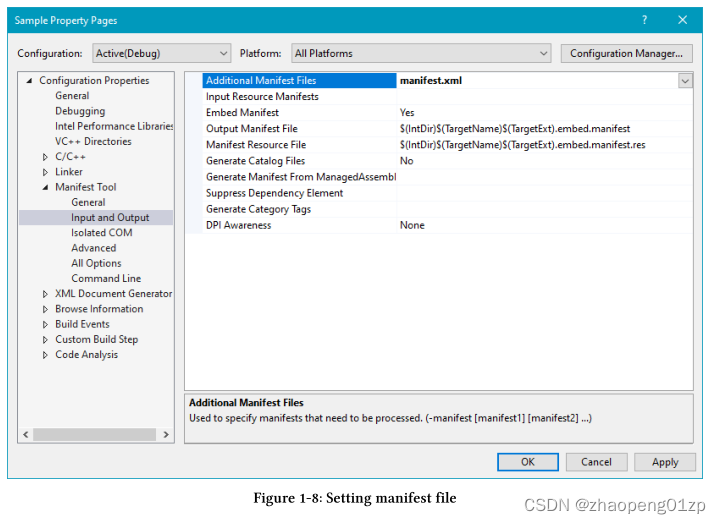Expand the Build Events node
721x524 pixels.
(45, 325)
